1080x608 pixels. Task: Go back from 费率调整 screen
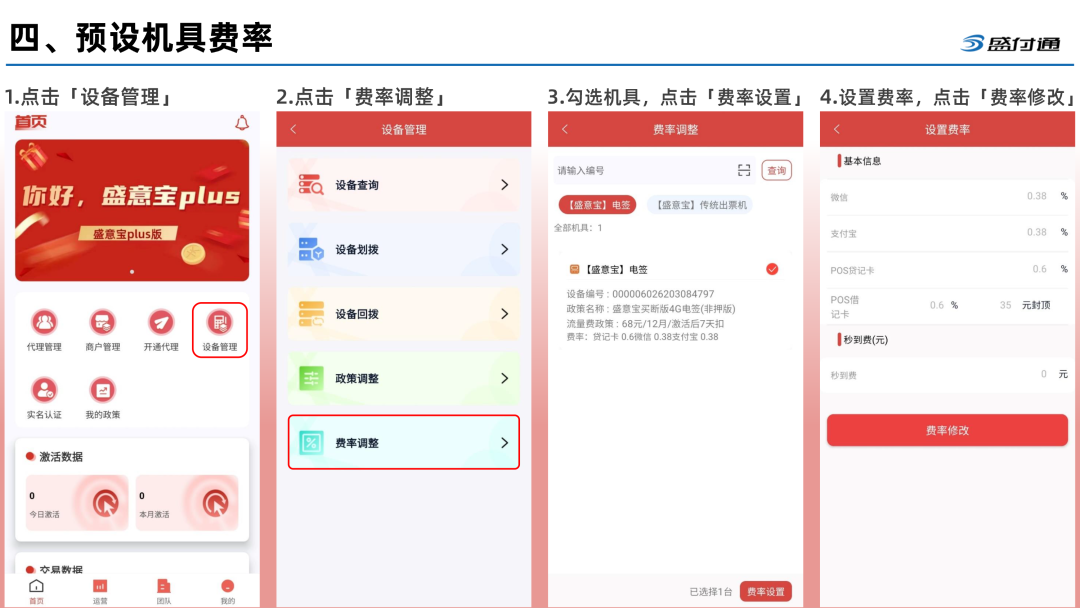(565, 129)
